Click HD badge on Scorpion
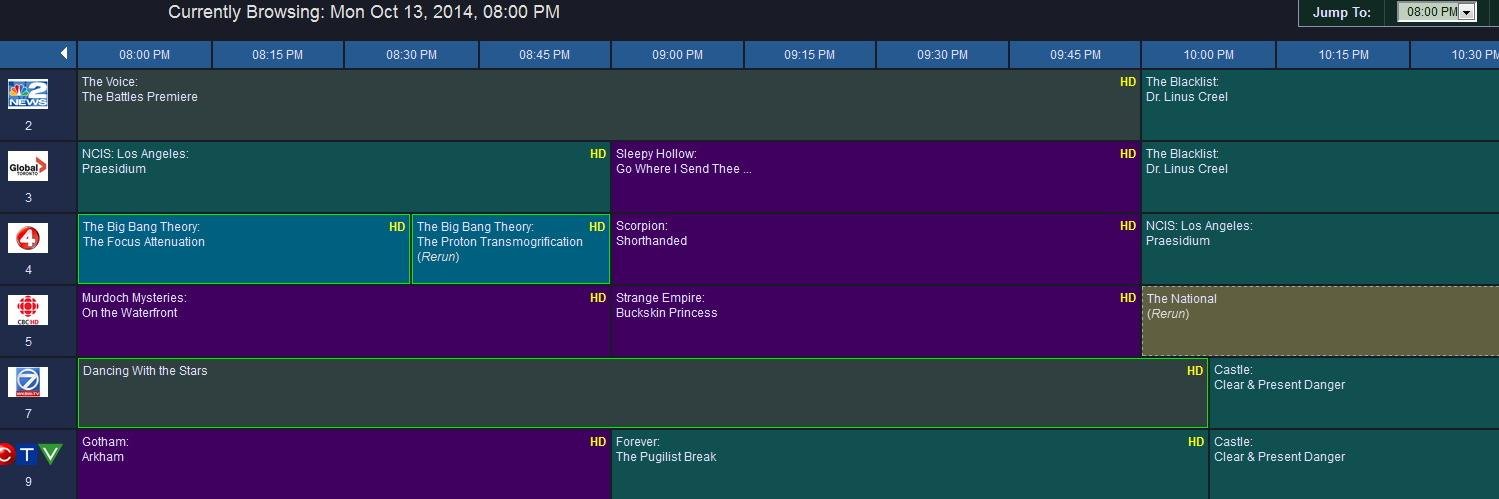Image resolution: width=1499 pixels, height=499 pixels. tap(1128, 226)
